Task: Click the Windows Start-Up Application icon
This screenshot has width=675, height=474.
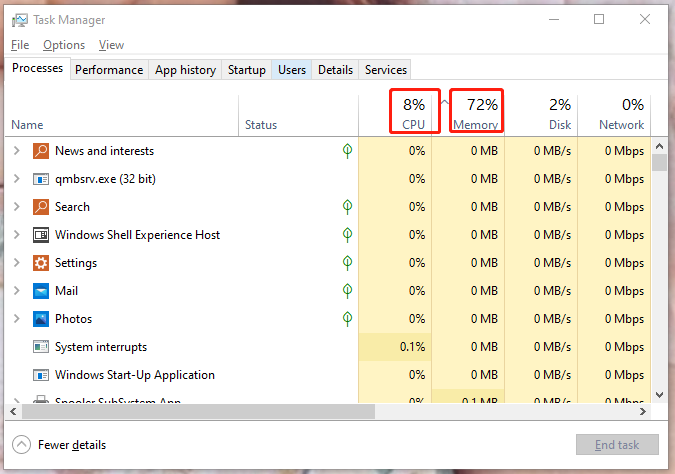Action: [41, 375]
